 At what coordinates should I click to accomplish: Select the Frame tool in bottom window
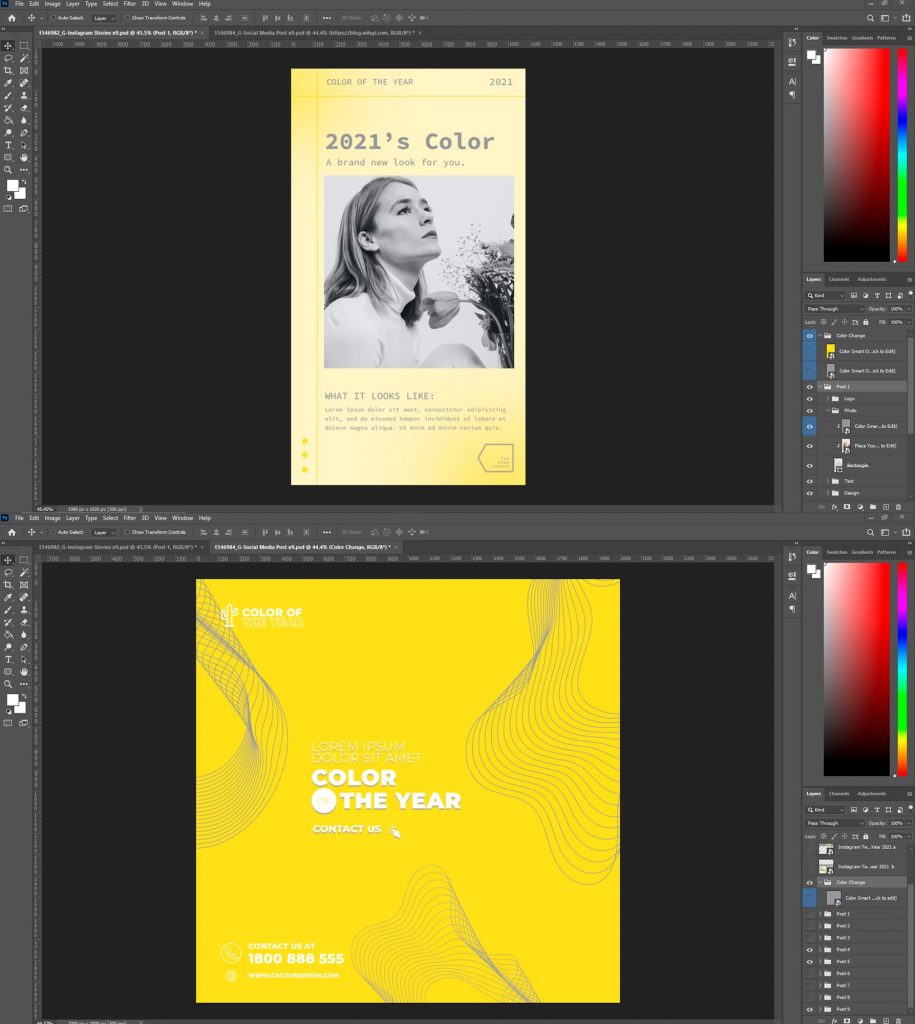24,584
